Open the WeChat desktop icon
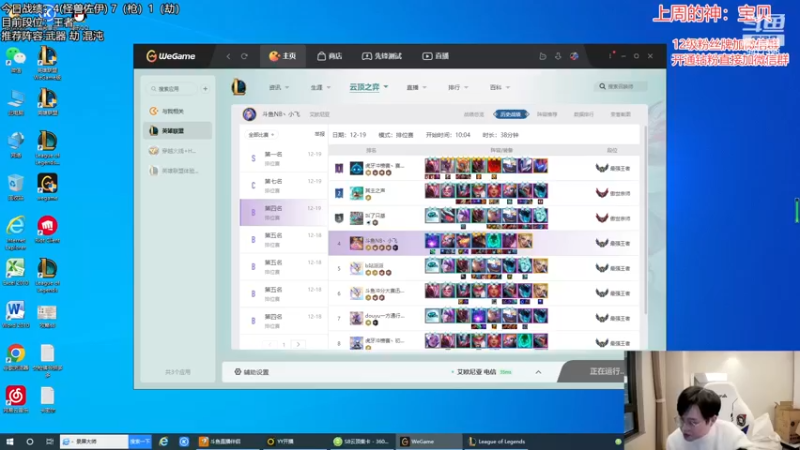Screen dimensions: 800x450 (16, 60)
